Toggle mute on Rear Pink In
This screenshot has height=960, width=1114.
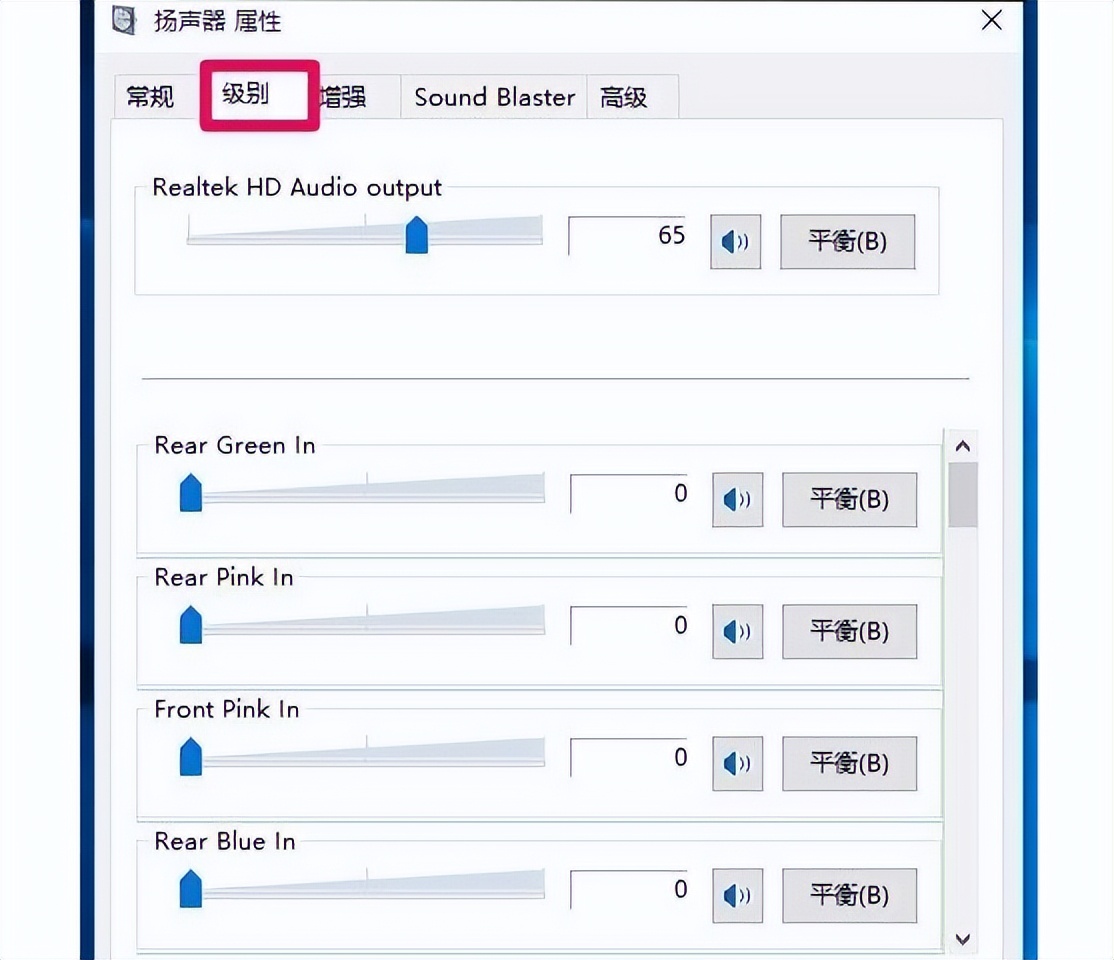[x=737, y=631]
